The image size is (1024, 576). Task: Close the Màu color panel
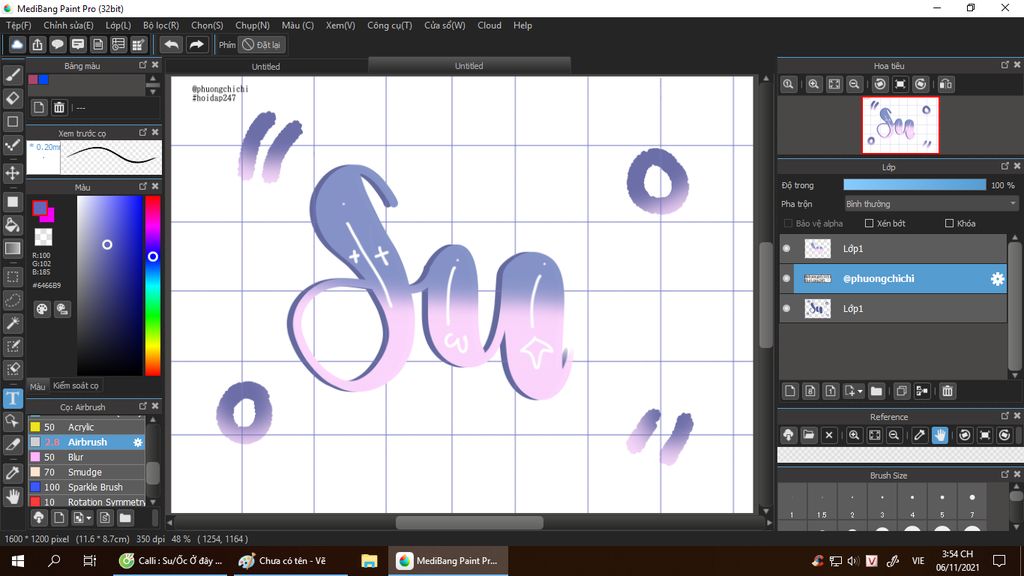pos(155,187)
